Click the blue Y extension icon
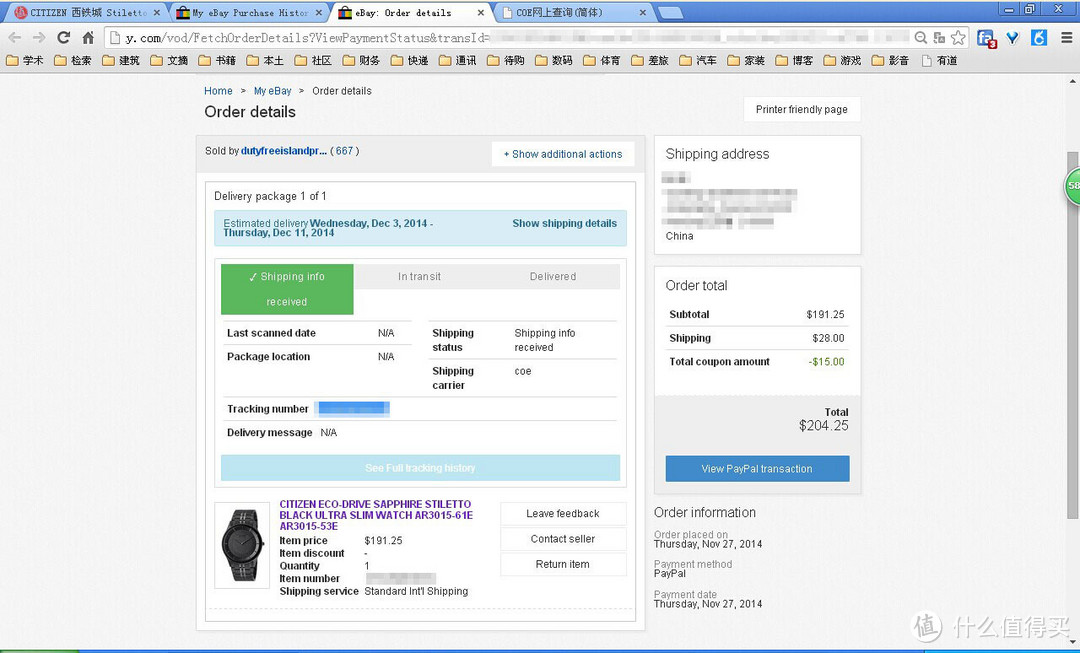Image resolution: width=1080 pixels, height=653 pixels. 1012,38
